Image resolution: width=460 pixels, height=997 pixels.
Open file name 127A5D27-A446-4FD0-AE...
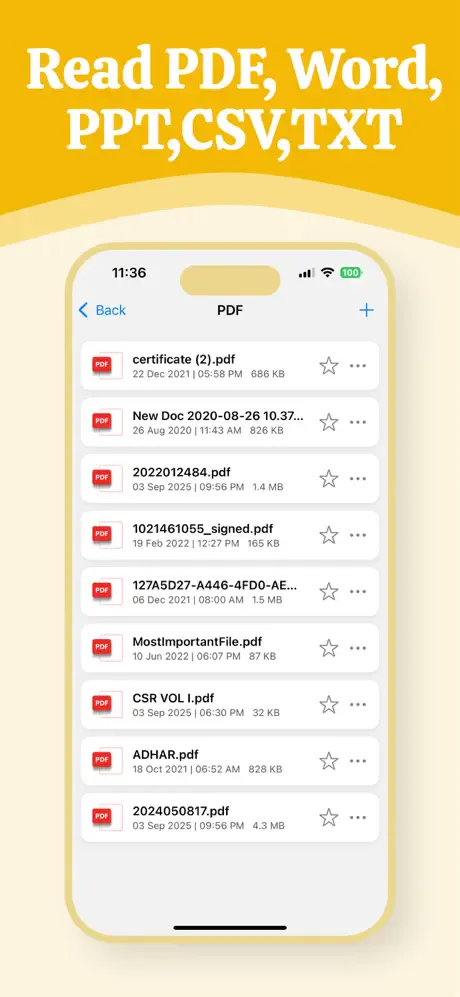tap(215, 586)
